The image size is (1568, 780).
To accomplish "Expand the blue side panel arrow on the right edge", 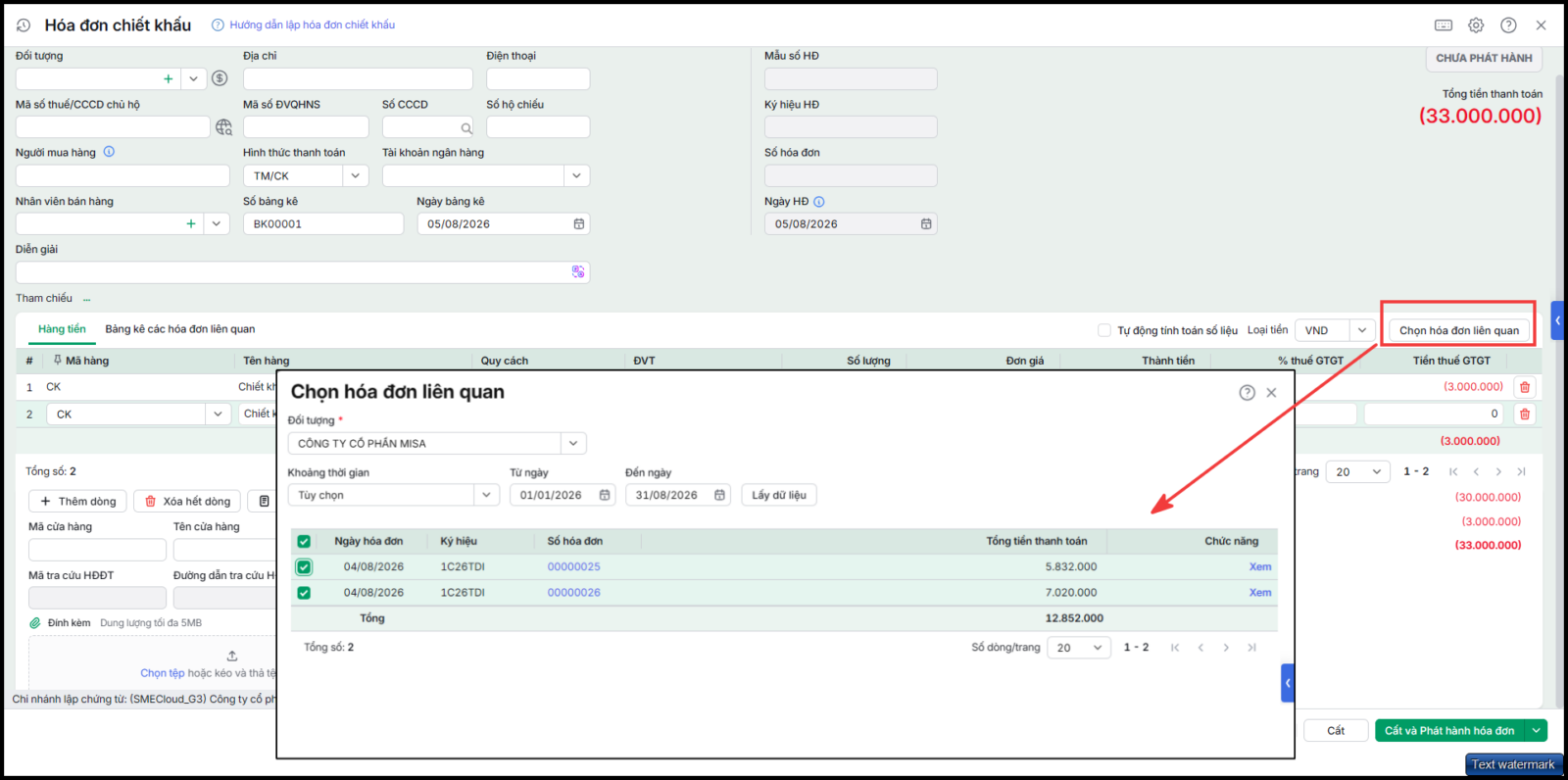I will 1557,320.
